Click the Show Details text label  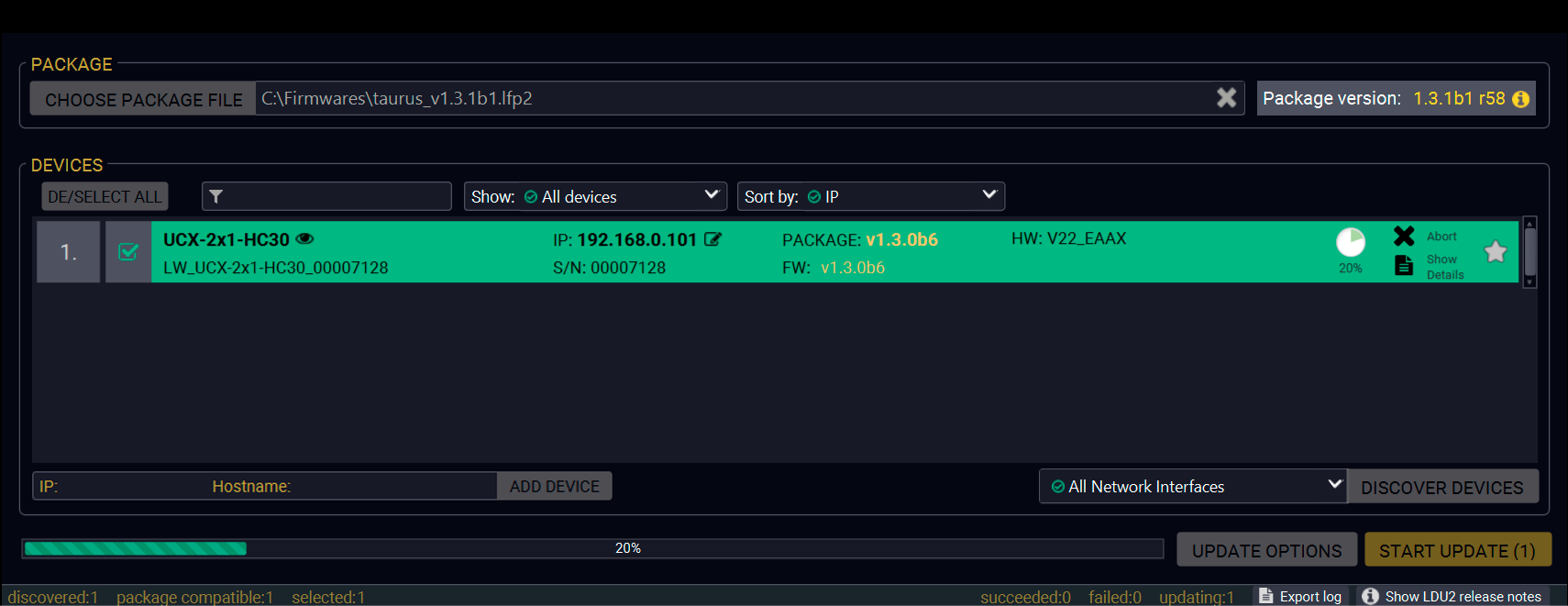[1444, 267]
